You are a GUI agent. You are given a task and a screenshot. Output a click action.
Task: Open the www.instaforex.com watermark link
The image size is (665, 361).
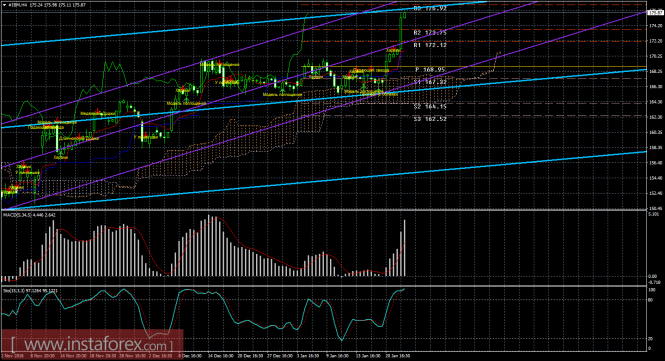click(92, 344)
